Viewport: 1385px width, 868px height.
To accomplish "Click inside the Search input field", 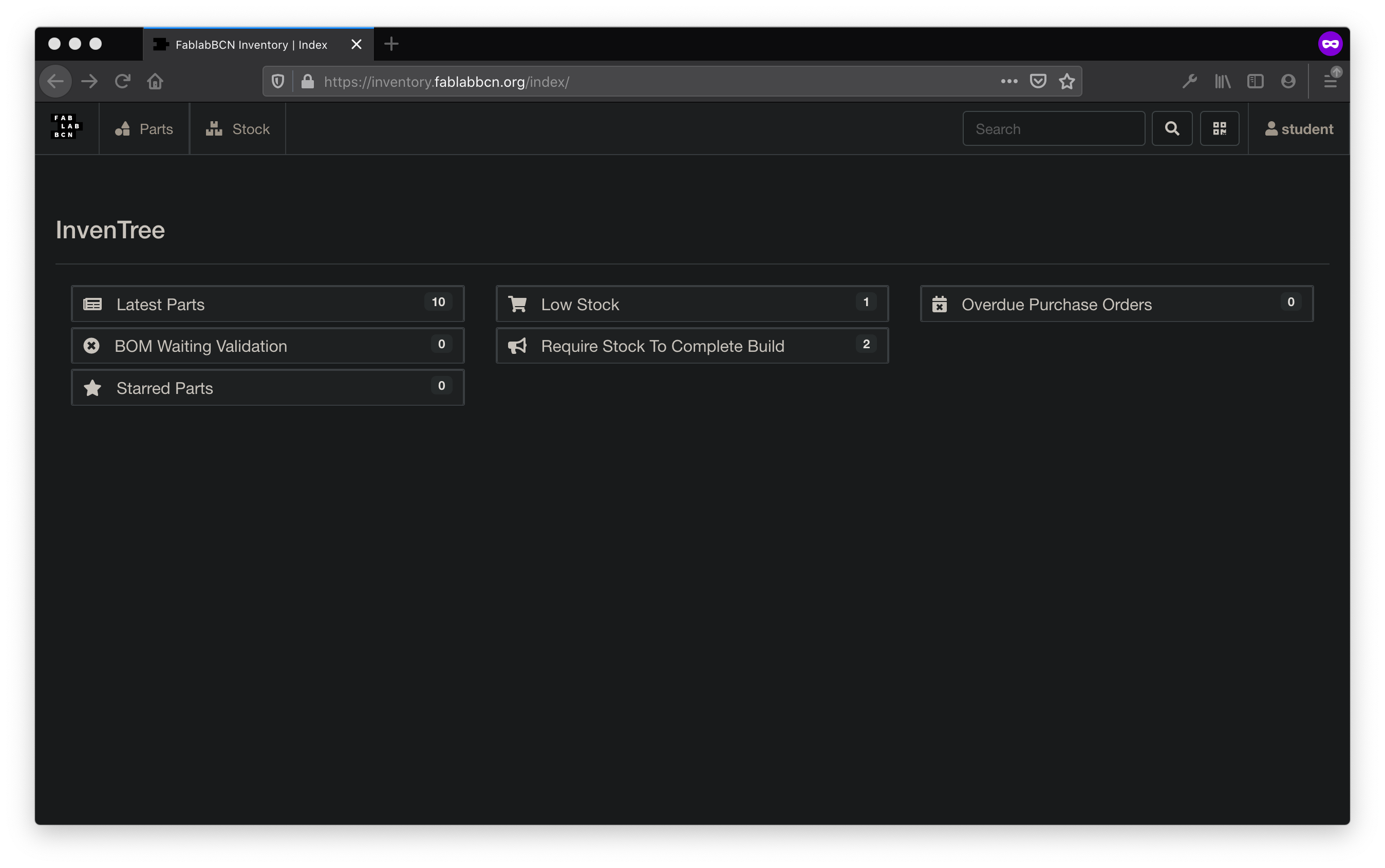I will [x=1053, y=128].
